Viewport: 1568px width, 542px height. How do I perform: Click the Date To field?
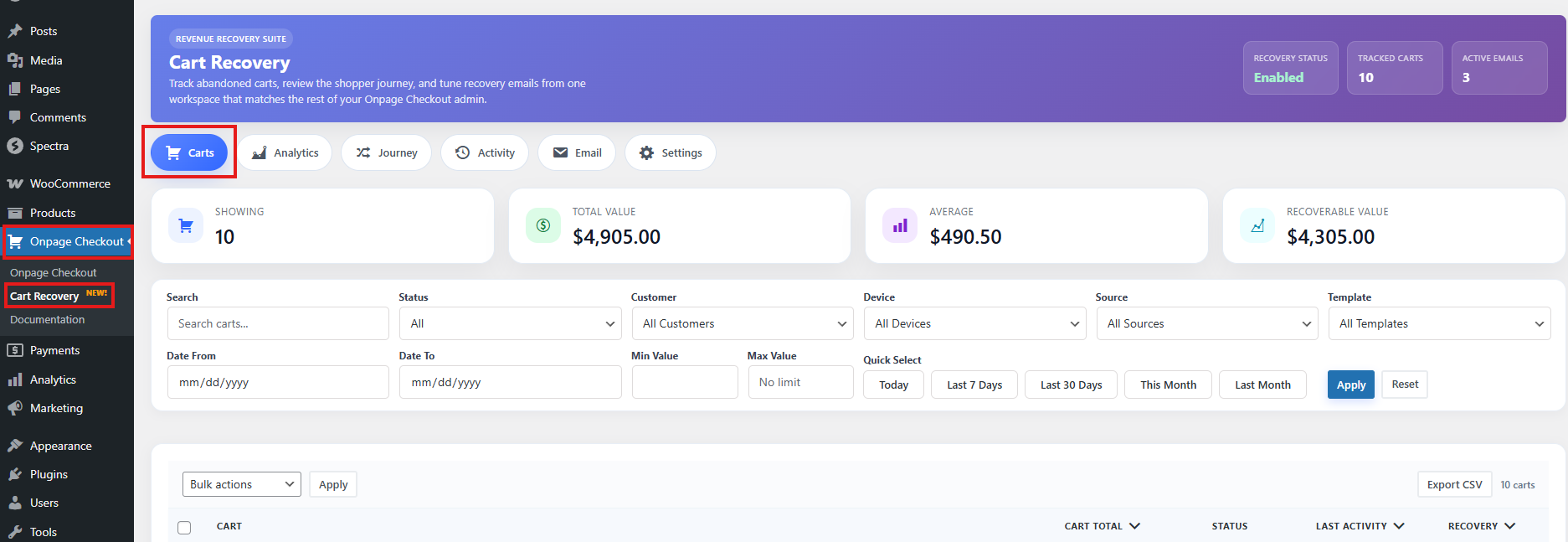[511, 382]
